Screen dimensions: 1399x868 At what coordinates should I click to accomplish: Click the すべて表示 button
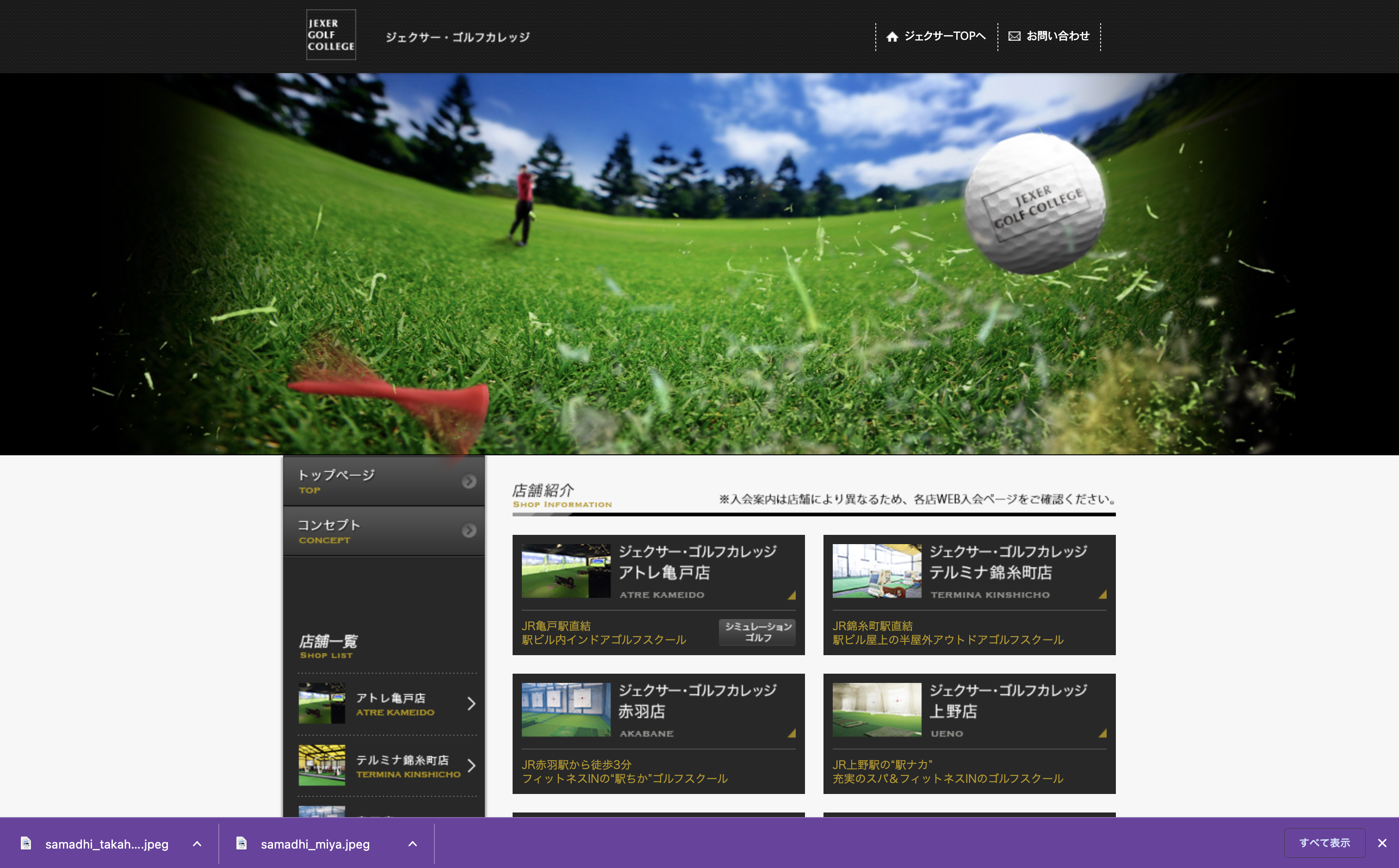point(1325,843)
